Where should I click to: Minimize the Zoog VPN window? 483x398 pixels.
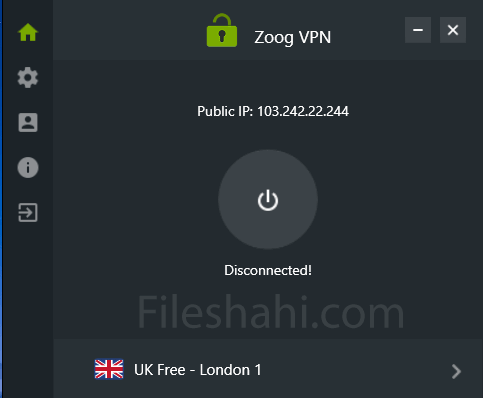point(418,30)
